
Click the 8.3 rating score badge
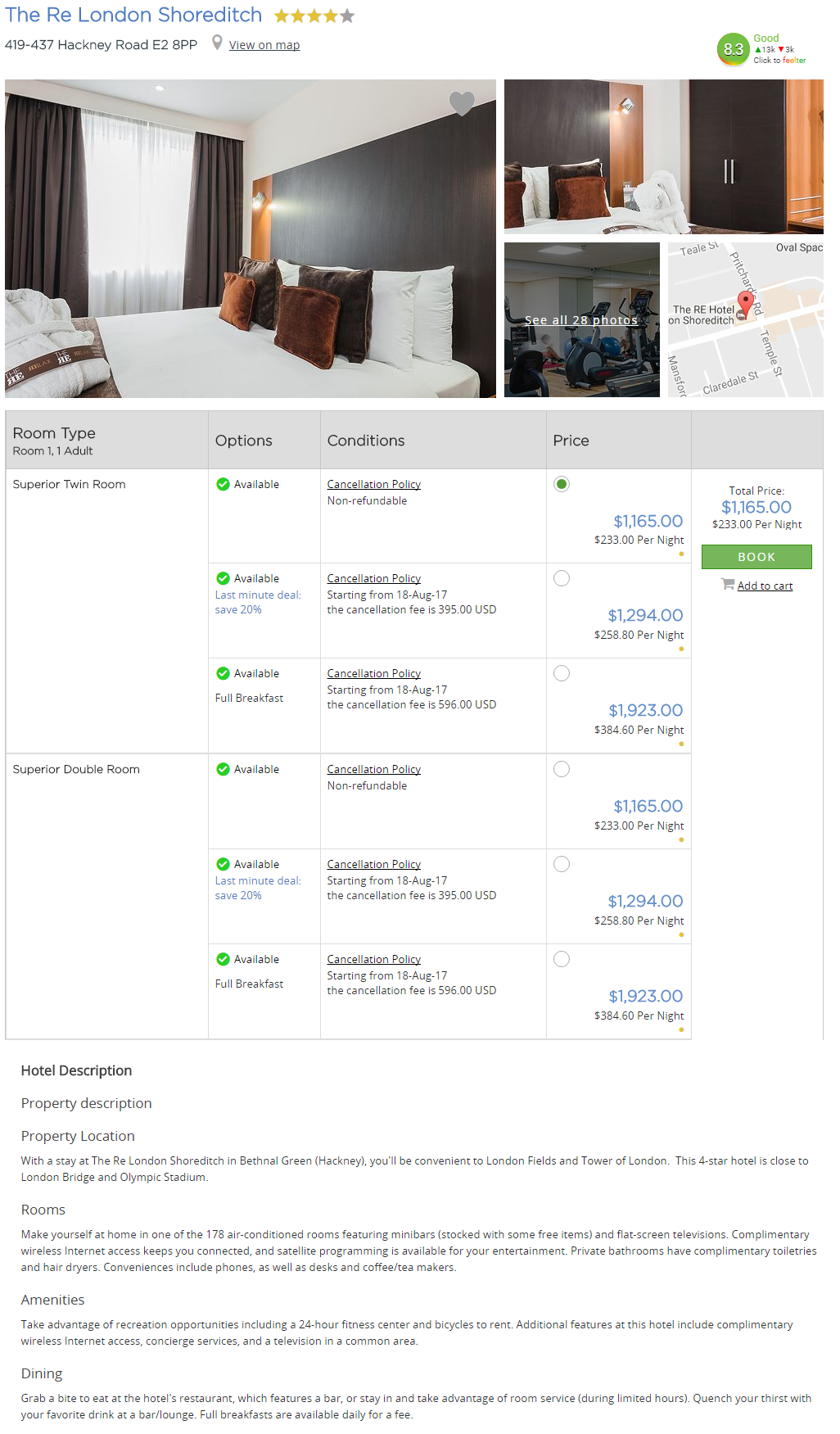tap(733, 49)
